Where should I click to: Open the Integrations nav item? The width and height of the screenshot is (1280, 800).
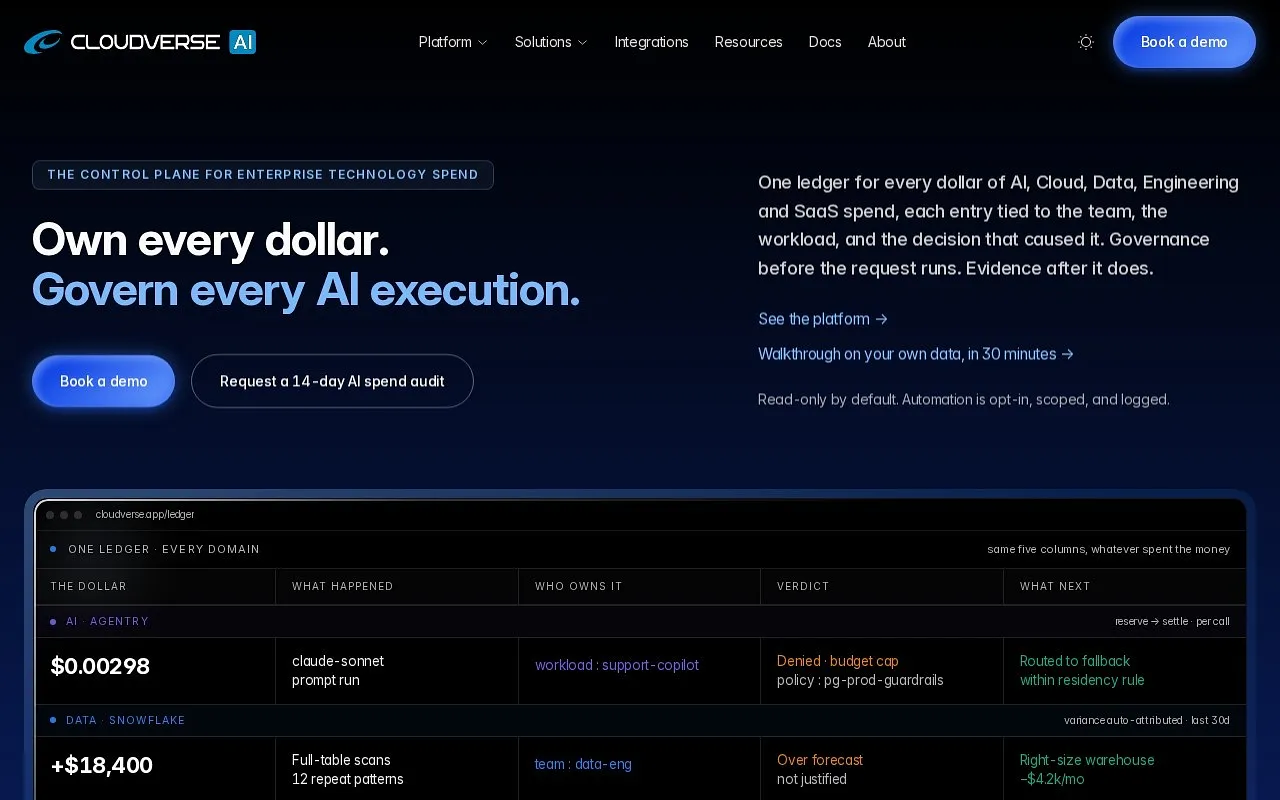tap(651, 42)
